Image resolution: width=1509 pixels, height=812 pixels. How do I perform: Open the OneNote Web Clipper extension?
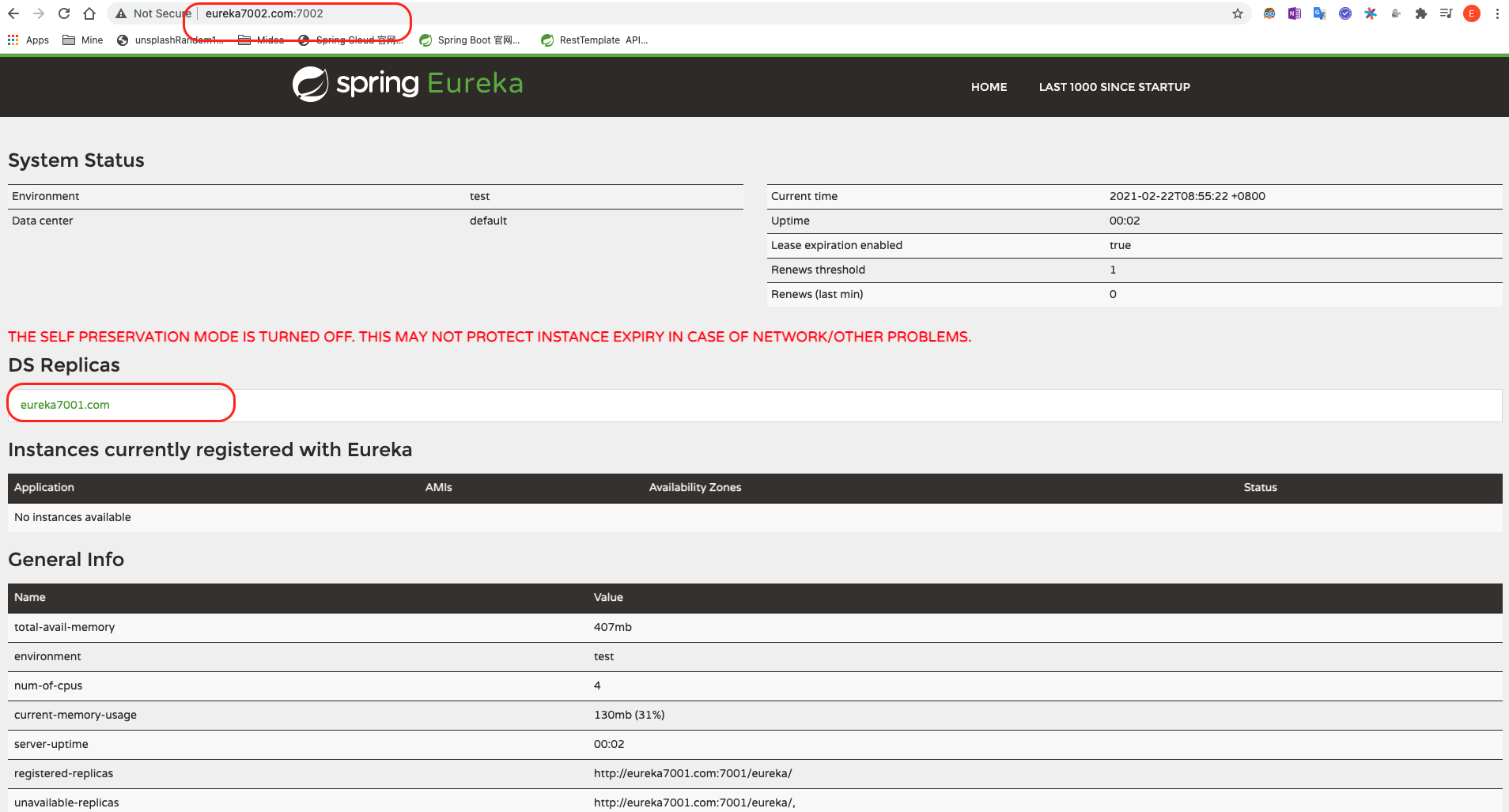point(1295,13)
